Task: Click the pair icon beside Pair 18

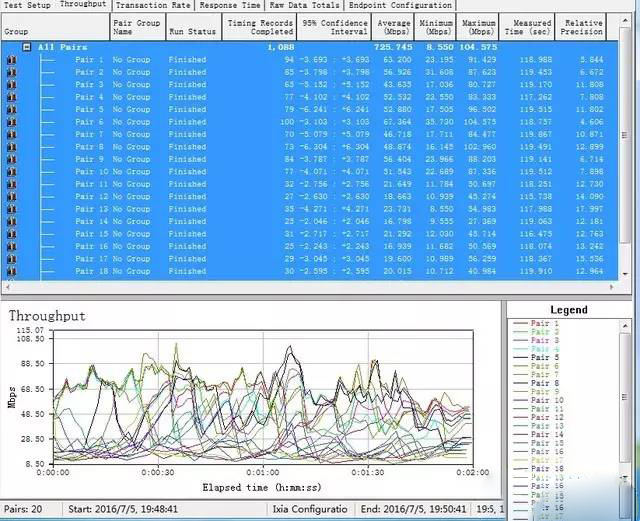Action: [11, 271]
